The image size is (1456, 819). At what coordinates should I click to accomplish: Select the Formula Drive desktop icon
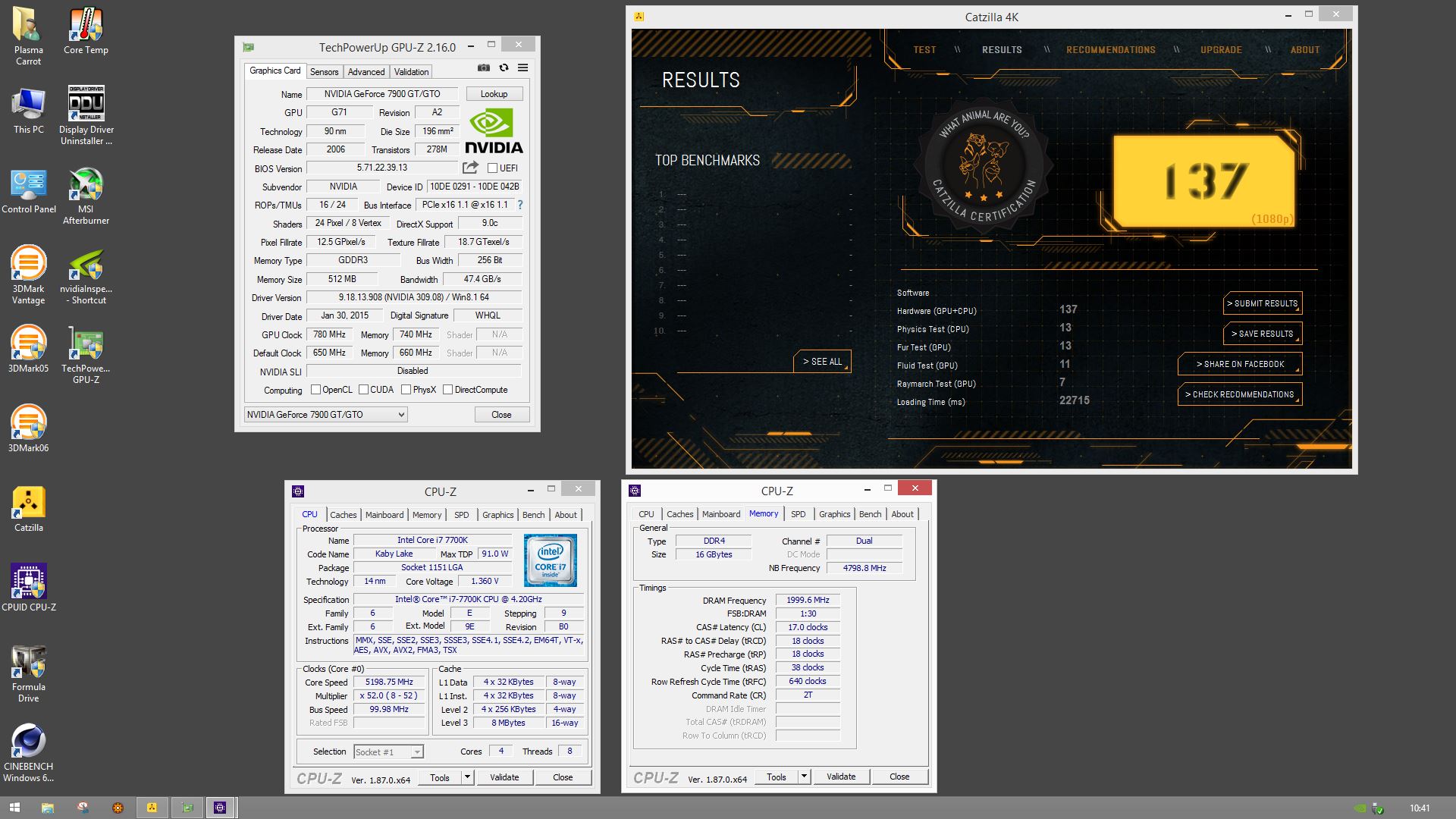[x=28, y=673]
